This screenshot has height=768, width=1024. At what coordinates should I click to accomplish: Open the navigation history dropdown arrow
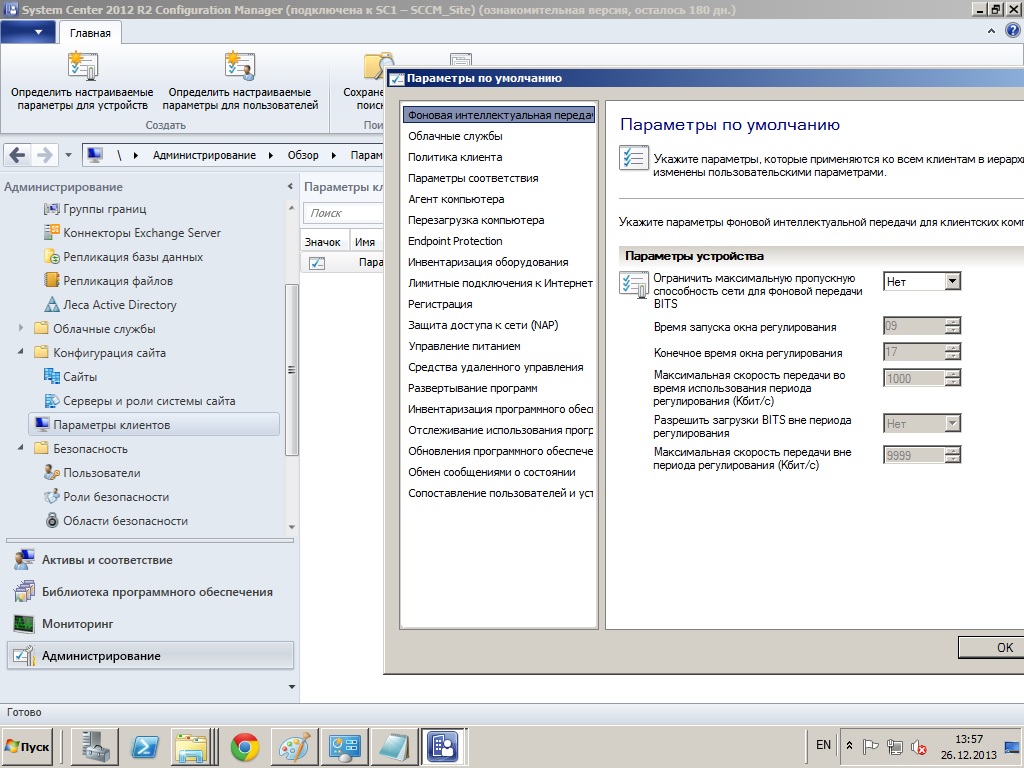click(68, 155)
